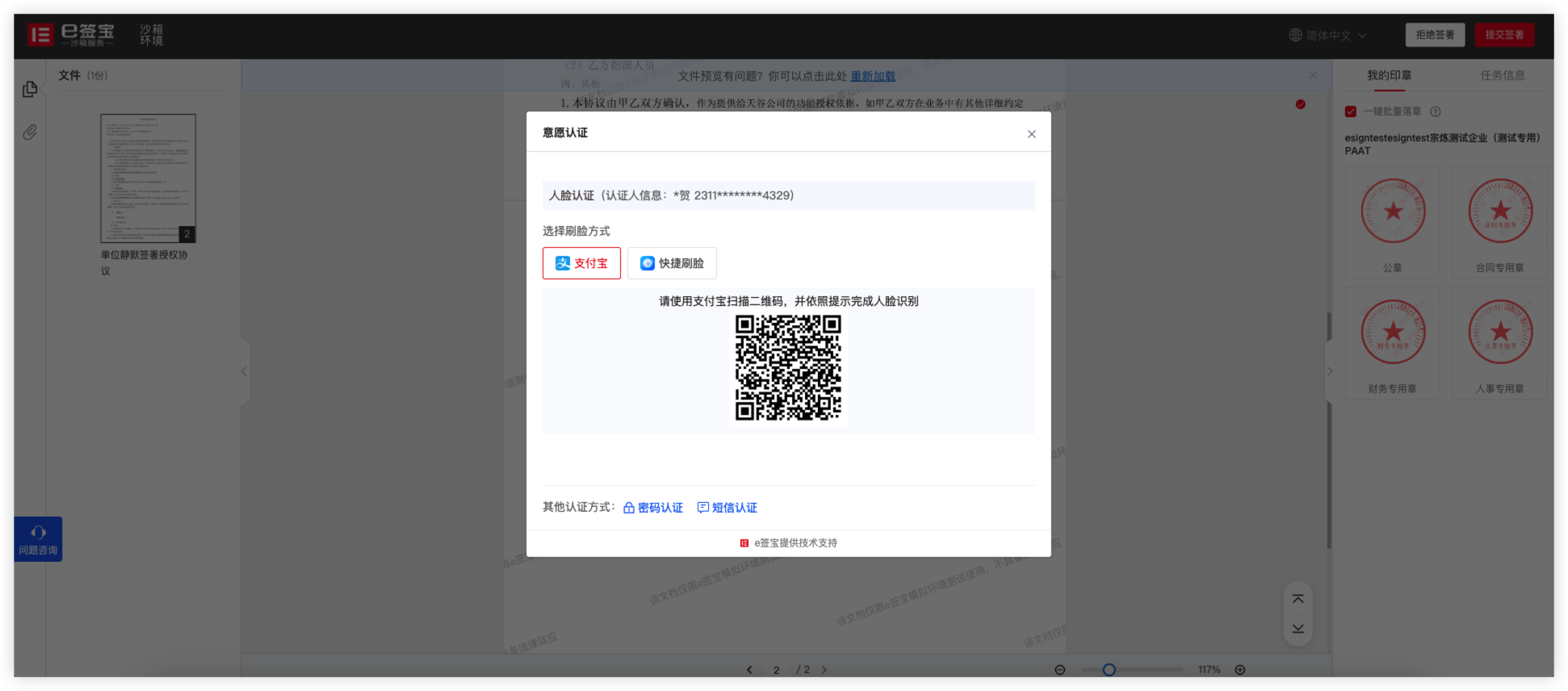The image size is (1568, 691).
Task: Click the 117% zoom value
Action: (x=1209, y=670)
